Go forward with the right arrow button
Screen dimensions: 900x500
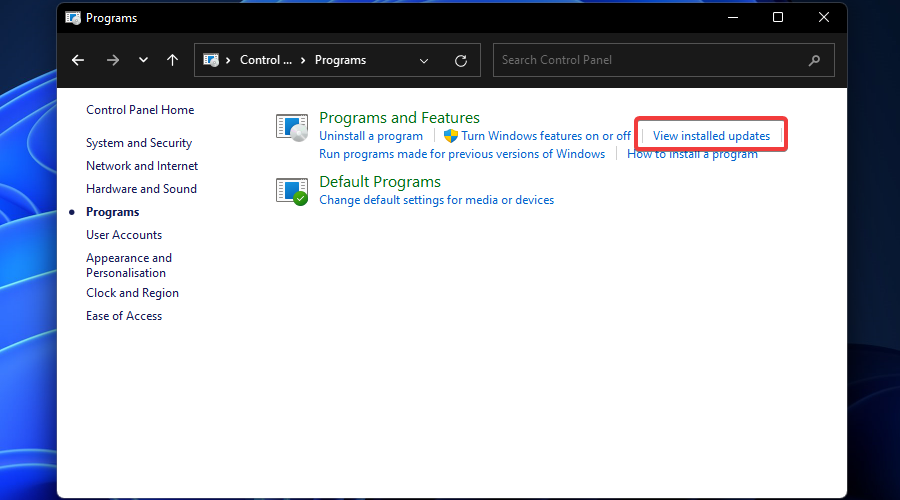pos(113,60)
